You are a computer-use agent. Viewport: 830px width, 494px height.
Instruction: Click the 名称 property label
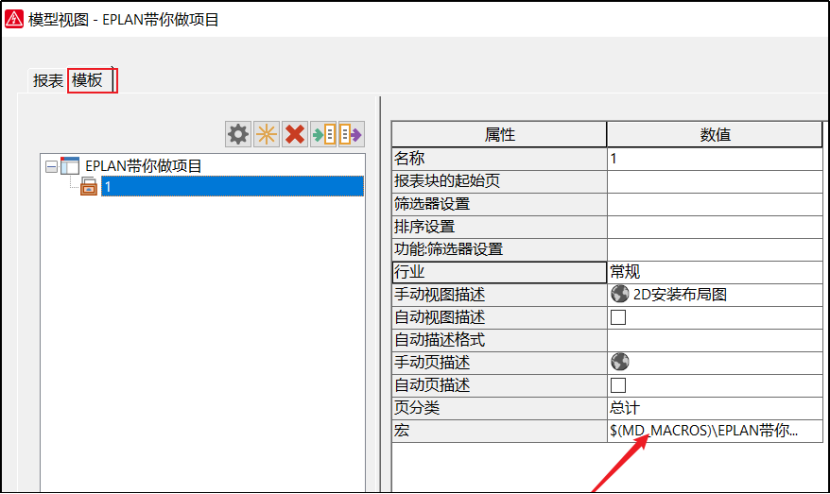coord(409,158)
